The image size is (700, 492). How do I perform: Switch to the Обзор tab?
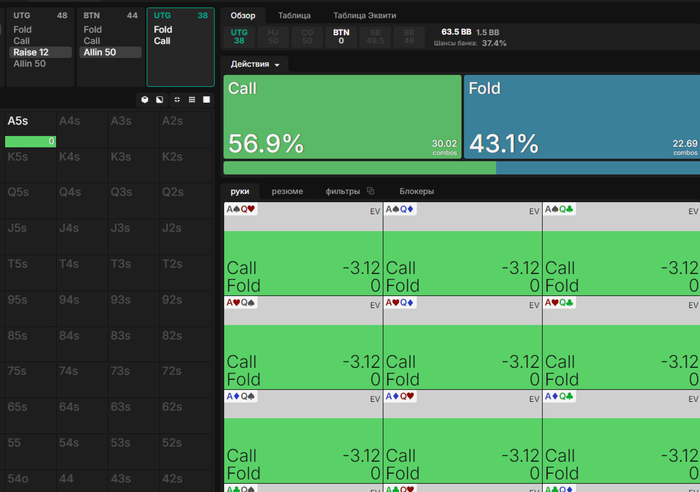point(243,16)
